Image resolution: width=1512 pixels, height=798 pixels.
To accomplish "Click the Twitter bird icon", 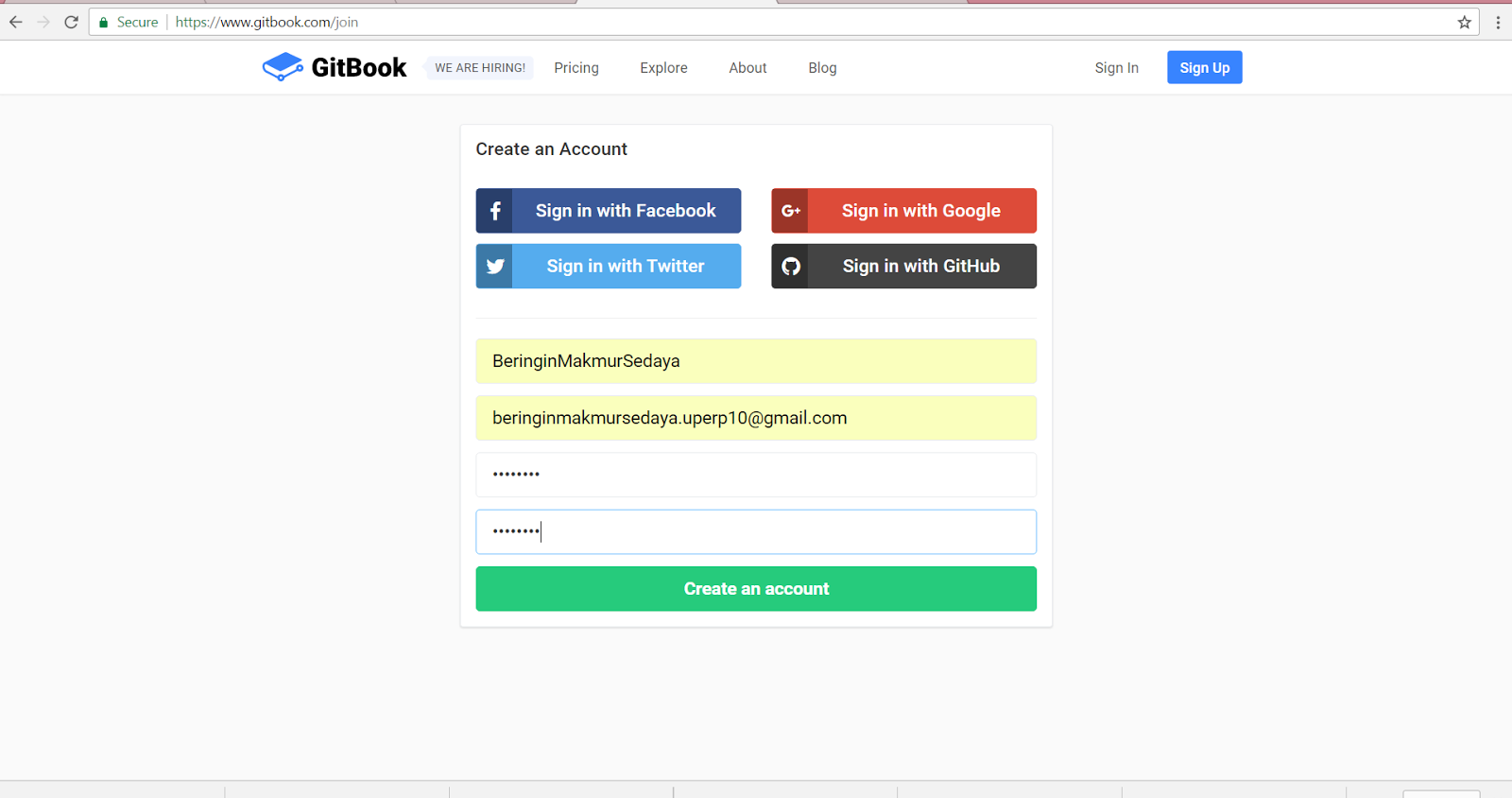I will pyautogui.click(x=494, y=267).
